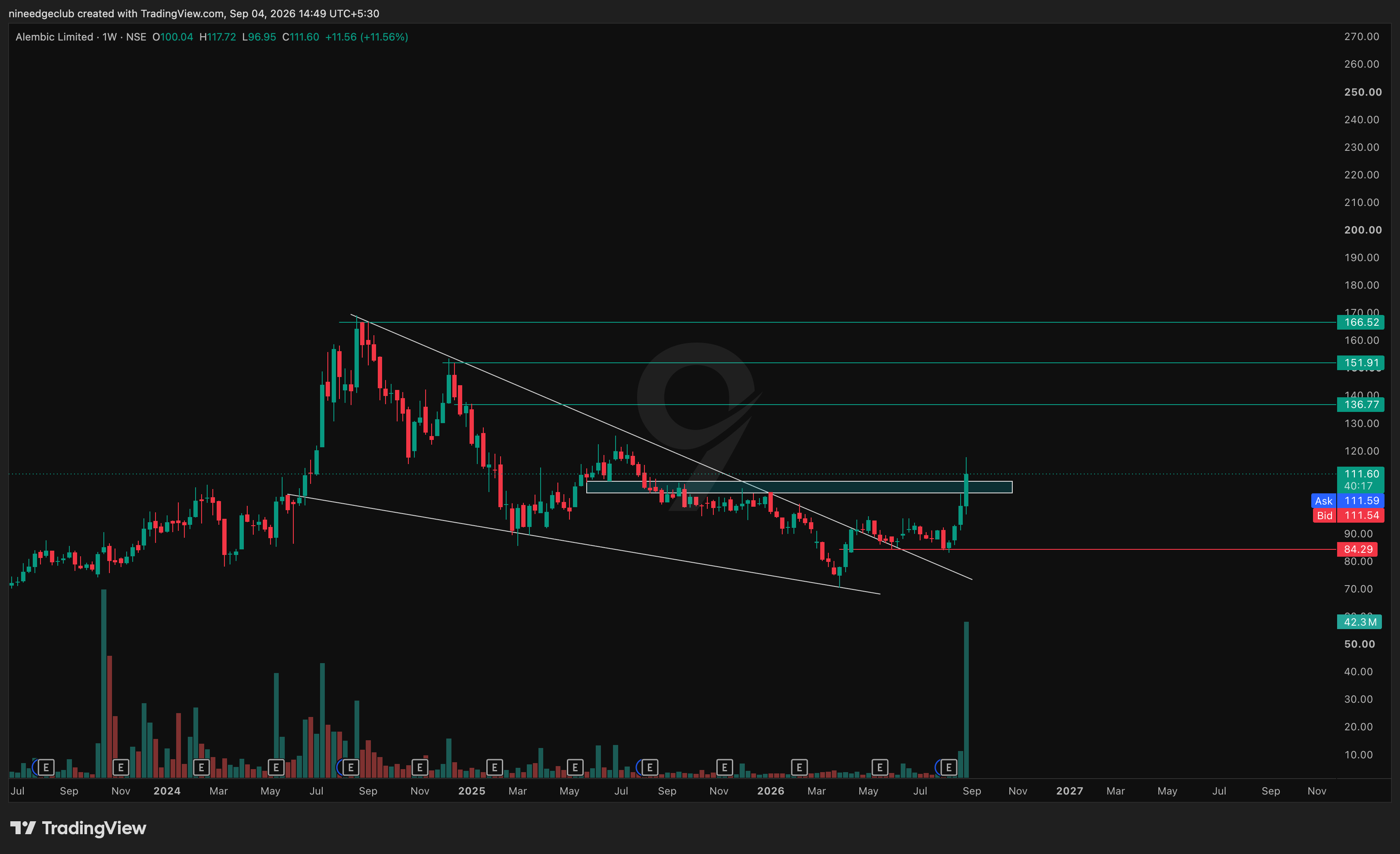Click the earnings E marker at November 2023

tap(121, 768)
